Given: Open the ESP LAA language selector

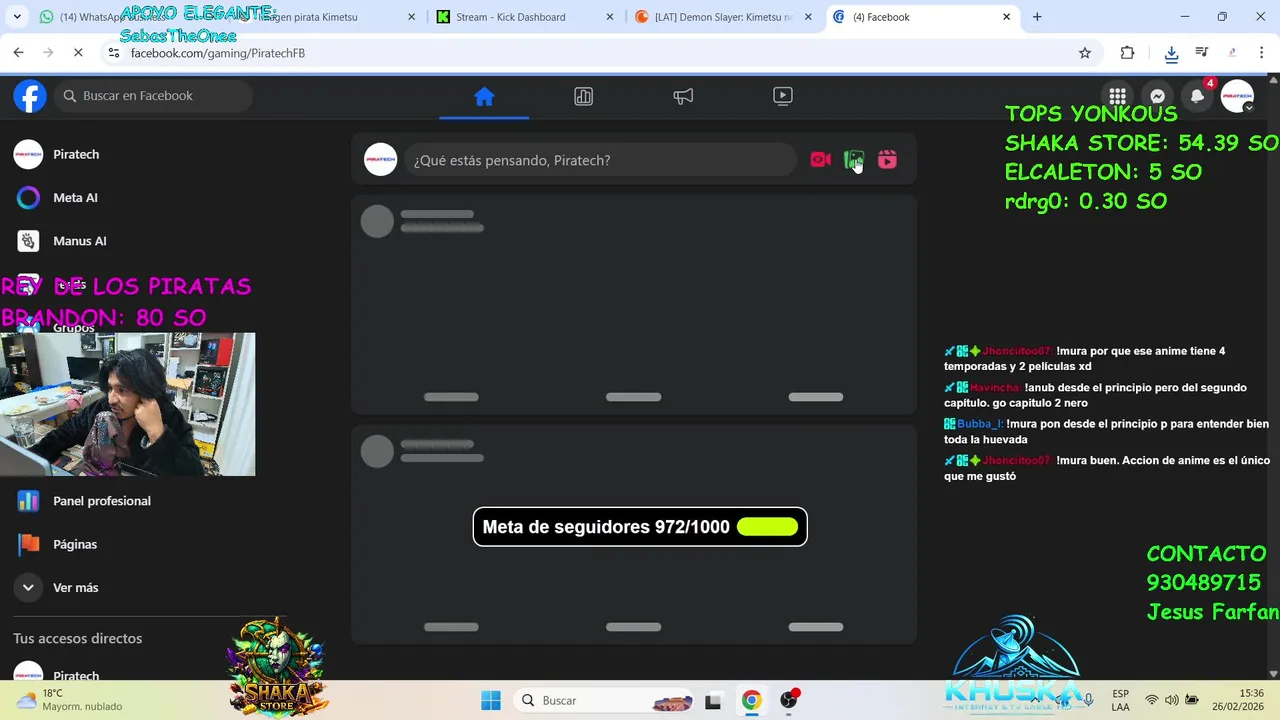Looking at the screenshot, I should (x=1121, y=700).
